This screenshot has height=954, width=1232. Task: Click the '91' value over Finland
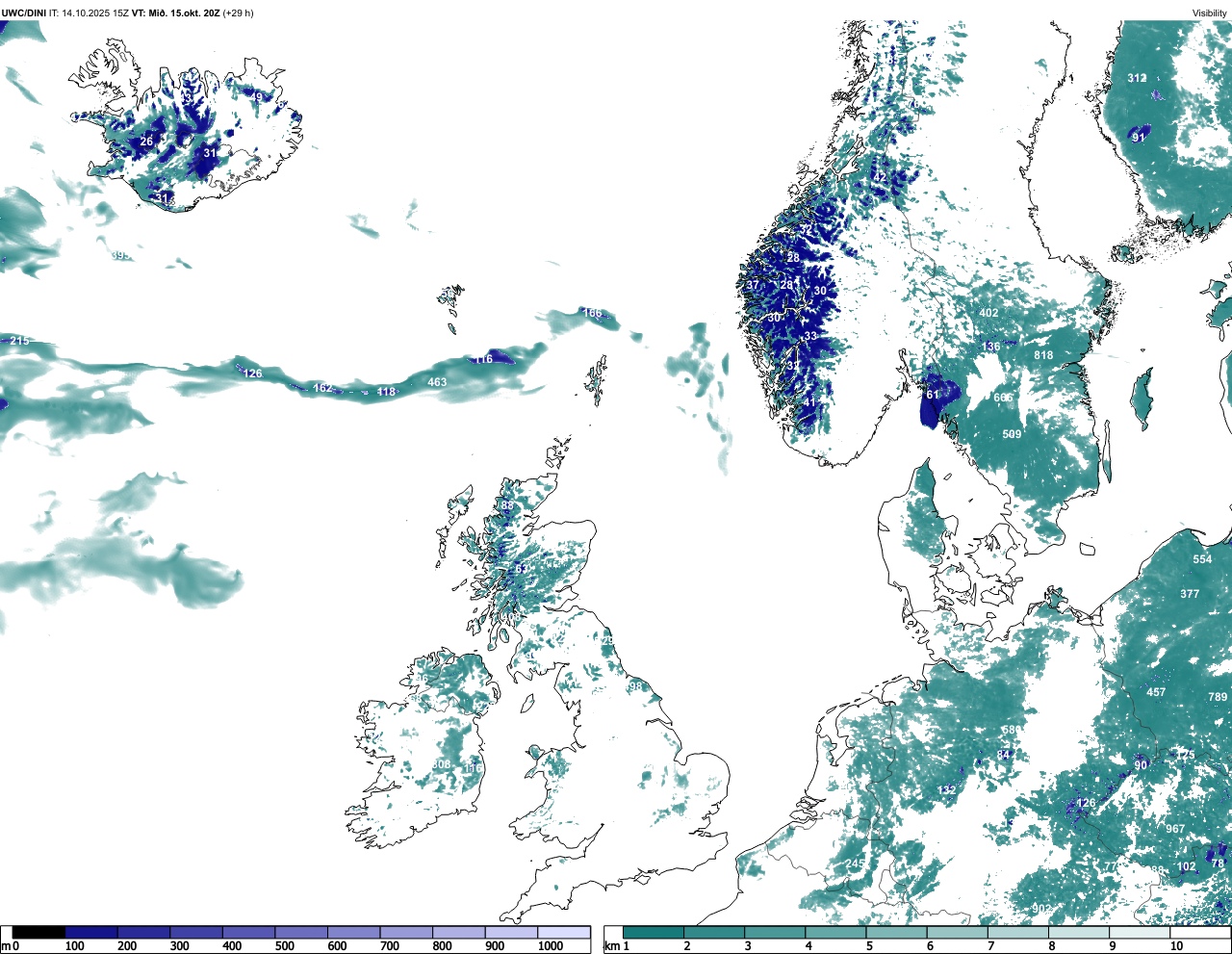coord(1139,138)
